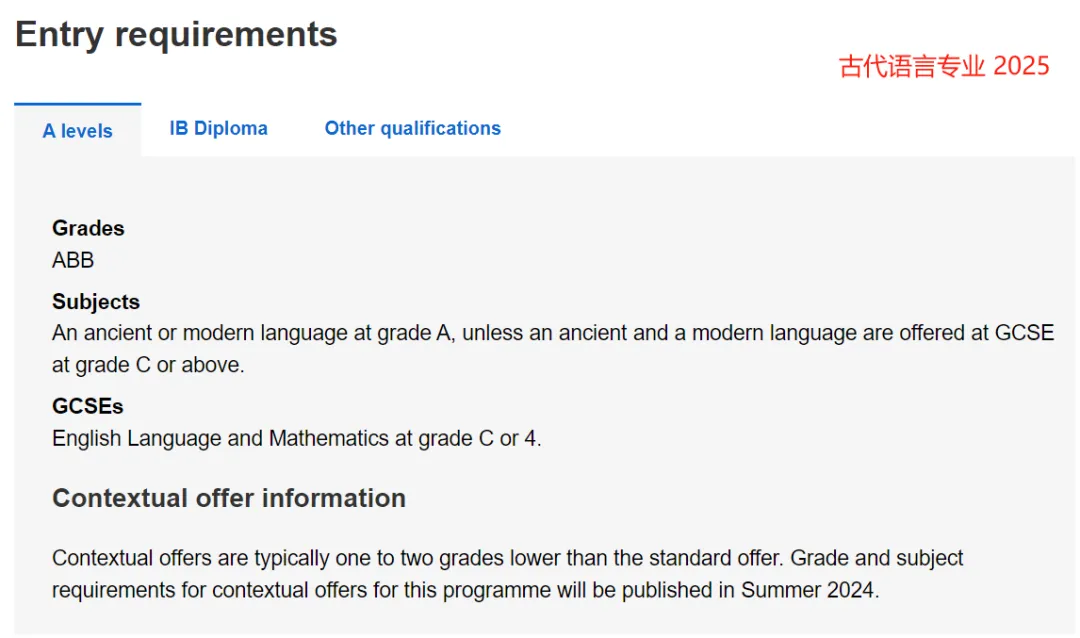Viewport: 1080px width, 638px height.
Task: Switch to the IB Diploma tab
Action: point(218,128)
